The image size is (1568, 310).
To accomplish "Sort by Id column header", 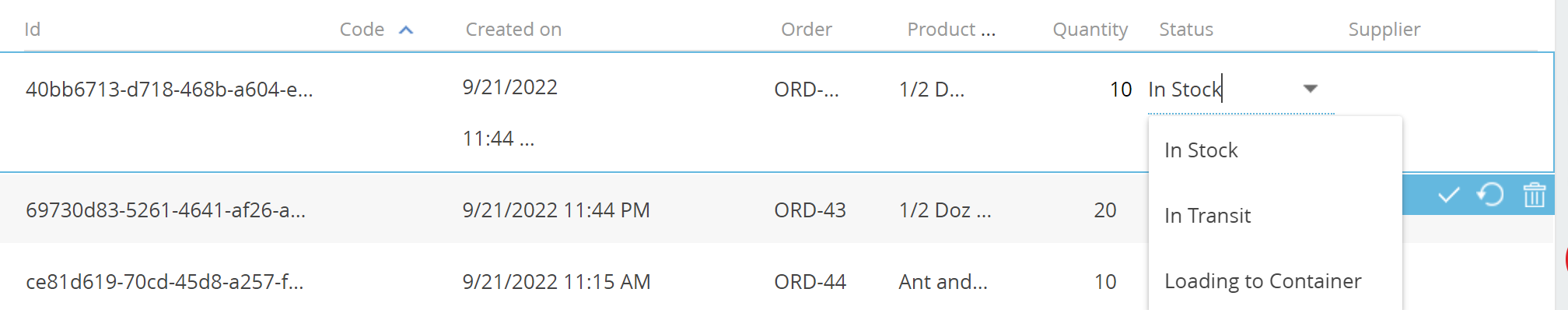I will (x=32, y=30).
